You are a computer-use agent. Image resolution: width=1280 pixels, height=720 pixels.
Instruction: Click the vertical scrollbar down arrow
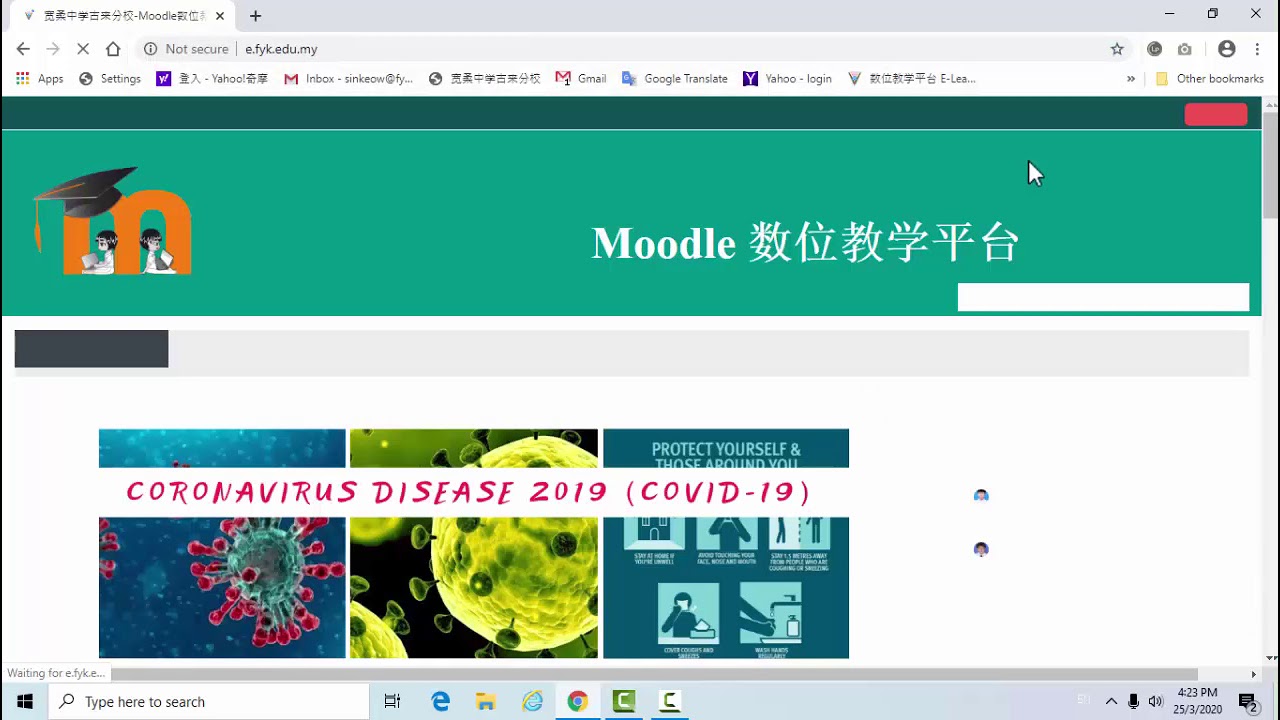coord(1270,658)
